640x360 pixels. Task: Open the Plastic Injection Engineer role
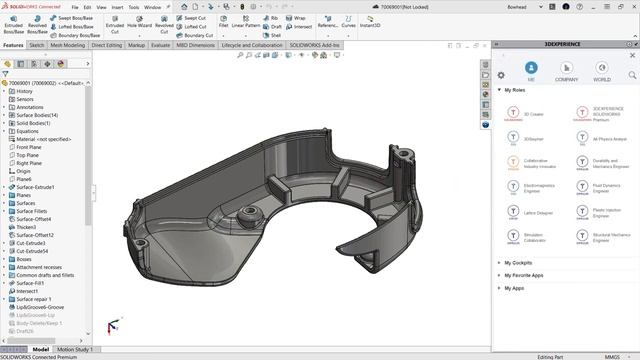600,213
